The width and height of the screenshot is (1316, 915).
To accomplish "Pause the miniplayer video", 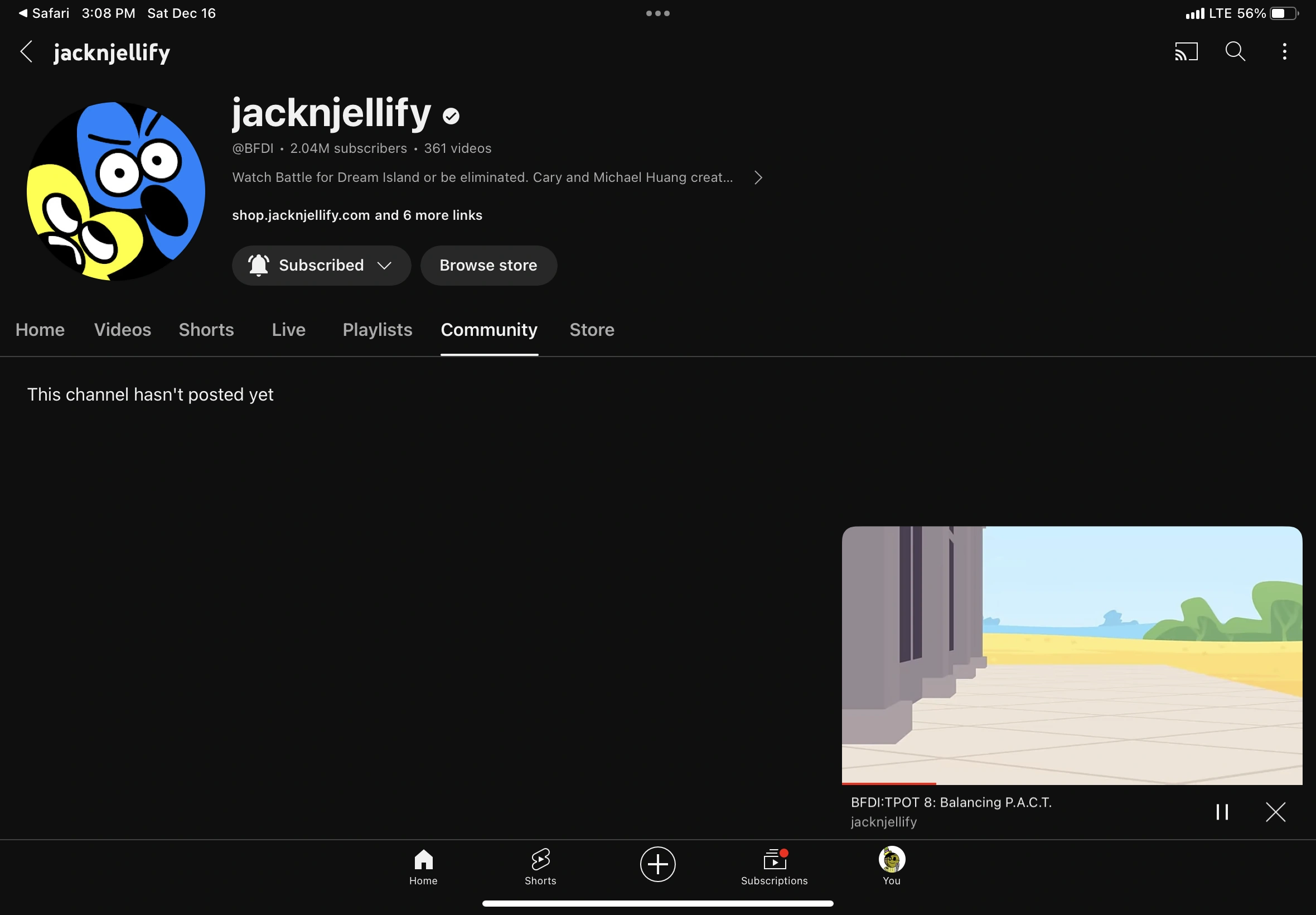I will click(1221, 812).
